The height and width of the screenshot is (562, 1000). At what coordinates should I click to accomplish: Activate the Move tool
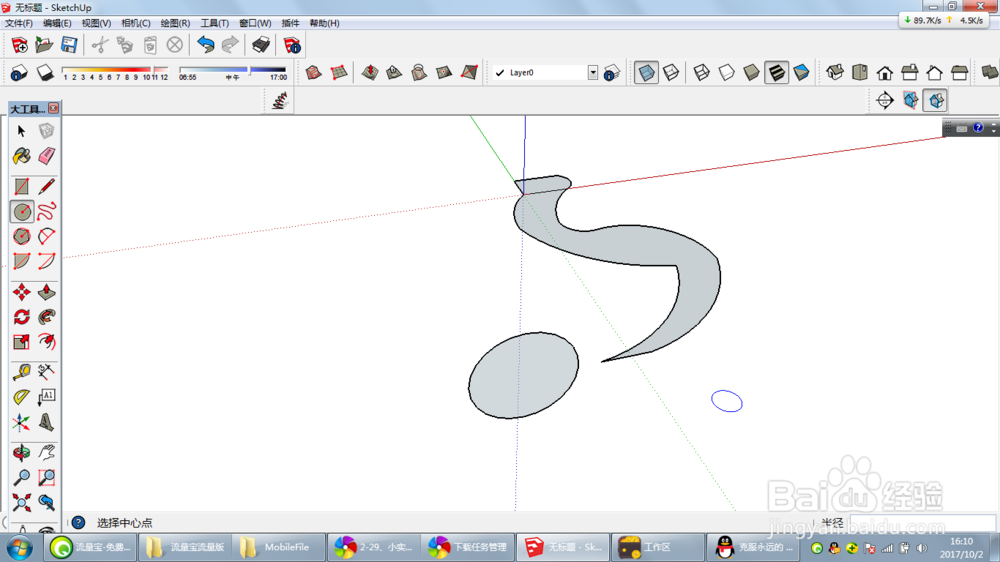click(22, 292)
